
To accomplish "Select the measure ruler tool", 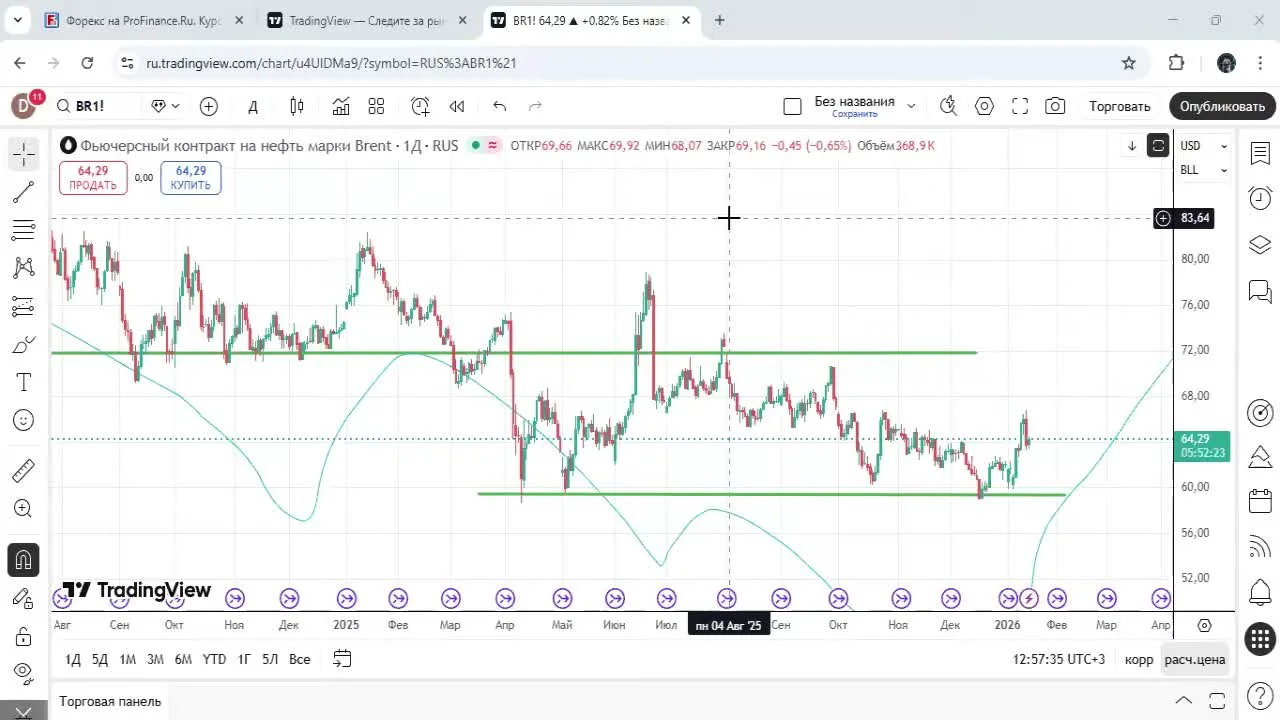I will 23,468.
